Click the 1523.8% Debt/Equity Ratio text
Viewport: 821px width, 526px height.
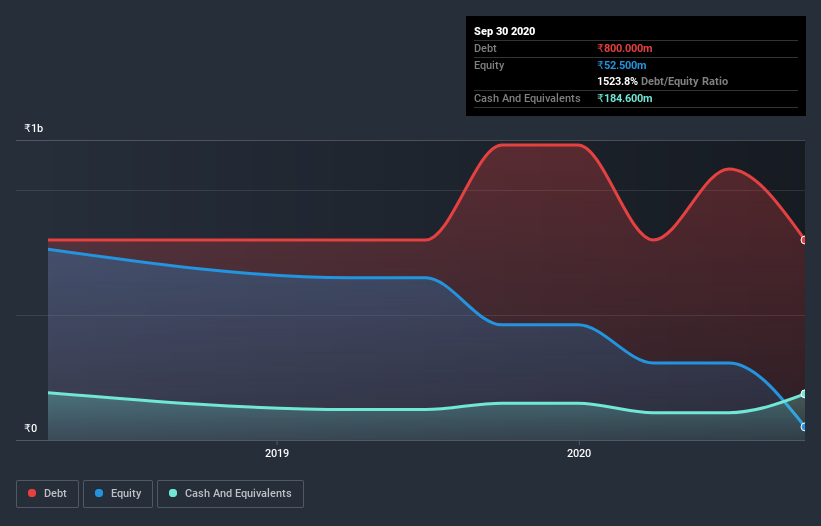click(662, 81)
